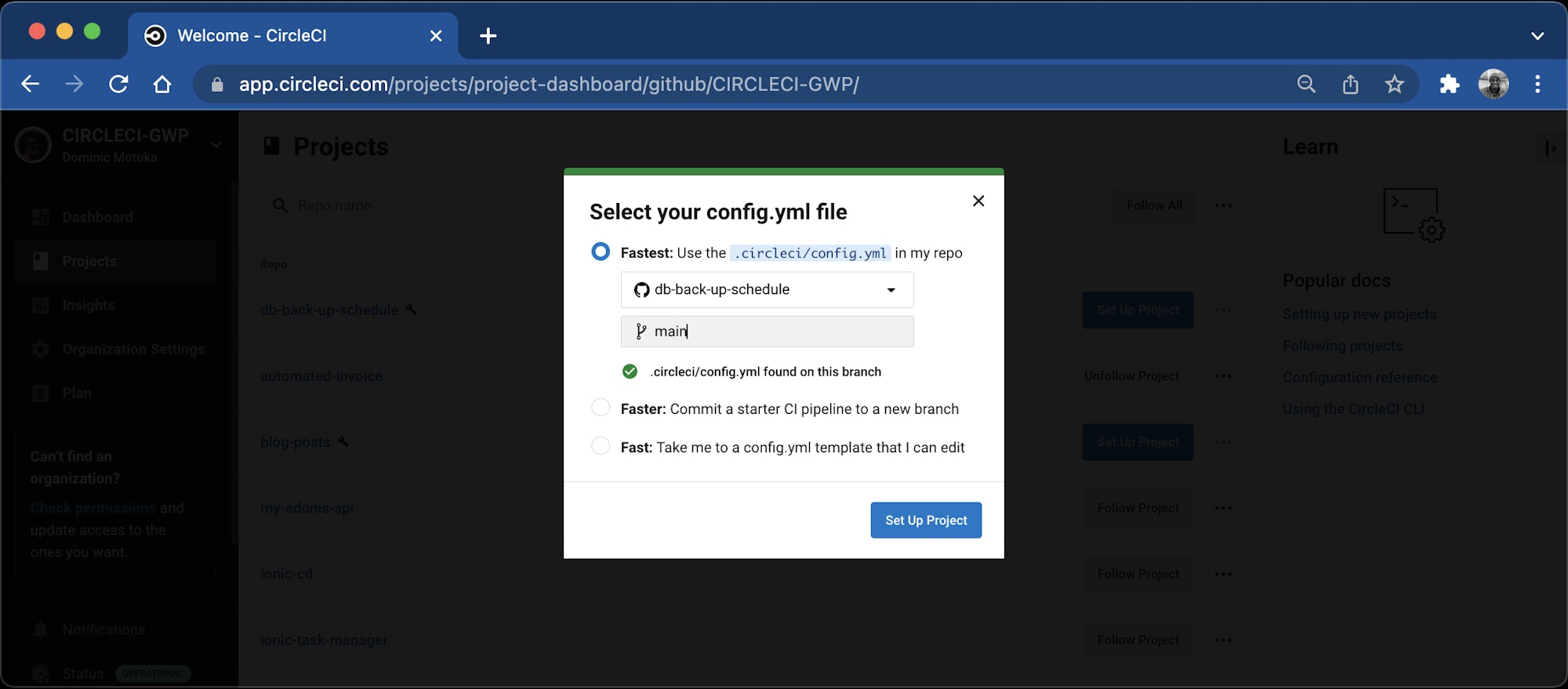Collapse the Learn panel
This screenshot has width=1568, height=689.
(x=1550, y=148)
